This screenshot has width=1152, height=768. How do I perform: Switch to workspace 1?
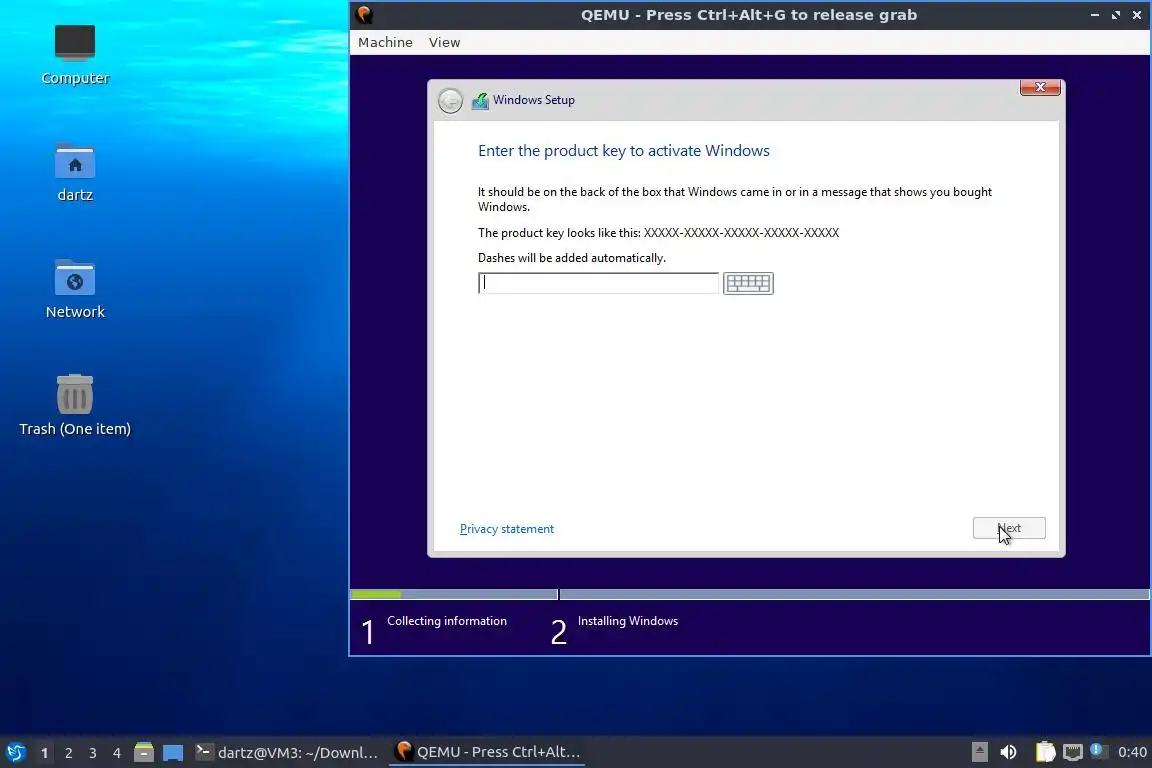[45, 753]
